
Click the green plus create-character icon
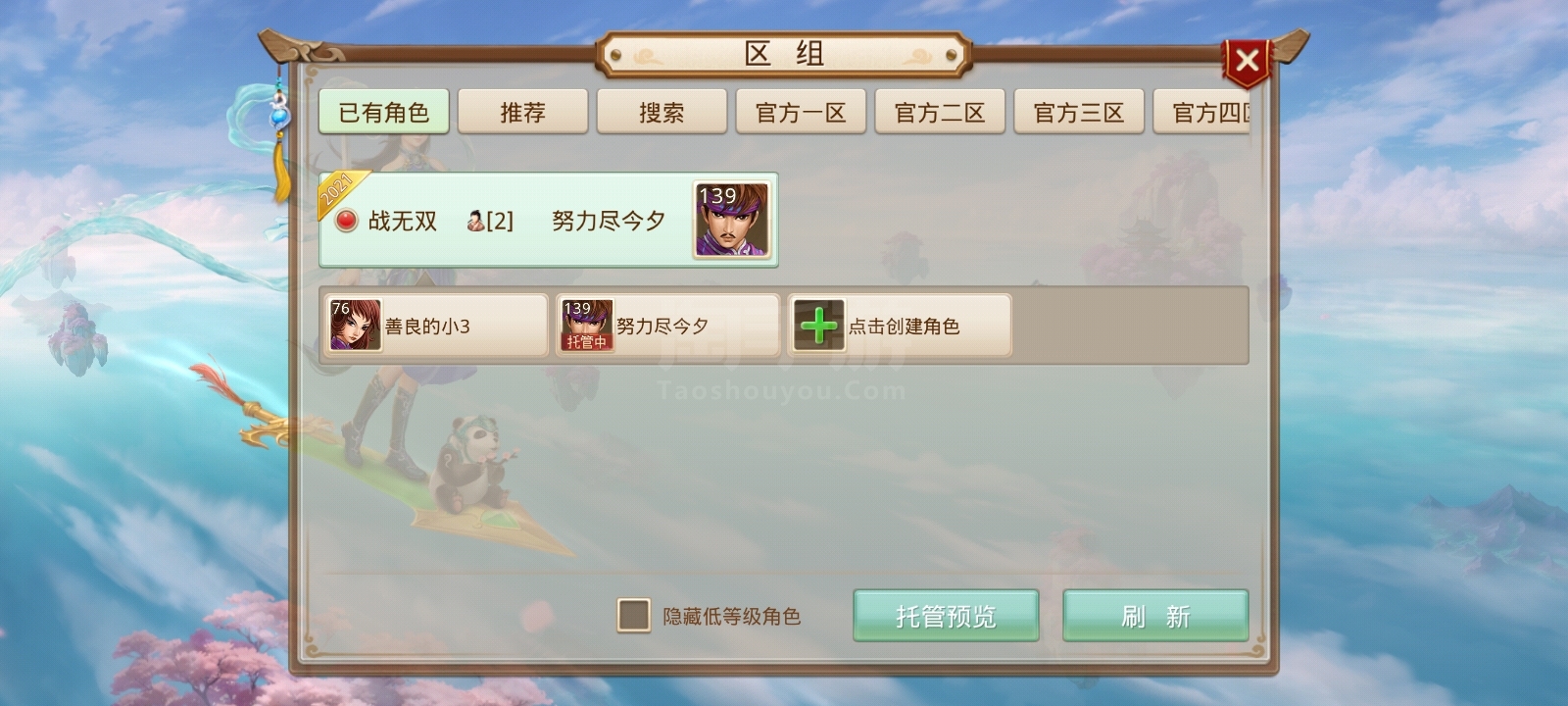(x=819, y=326)
